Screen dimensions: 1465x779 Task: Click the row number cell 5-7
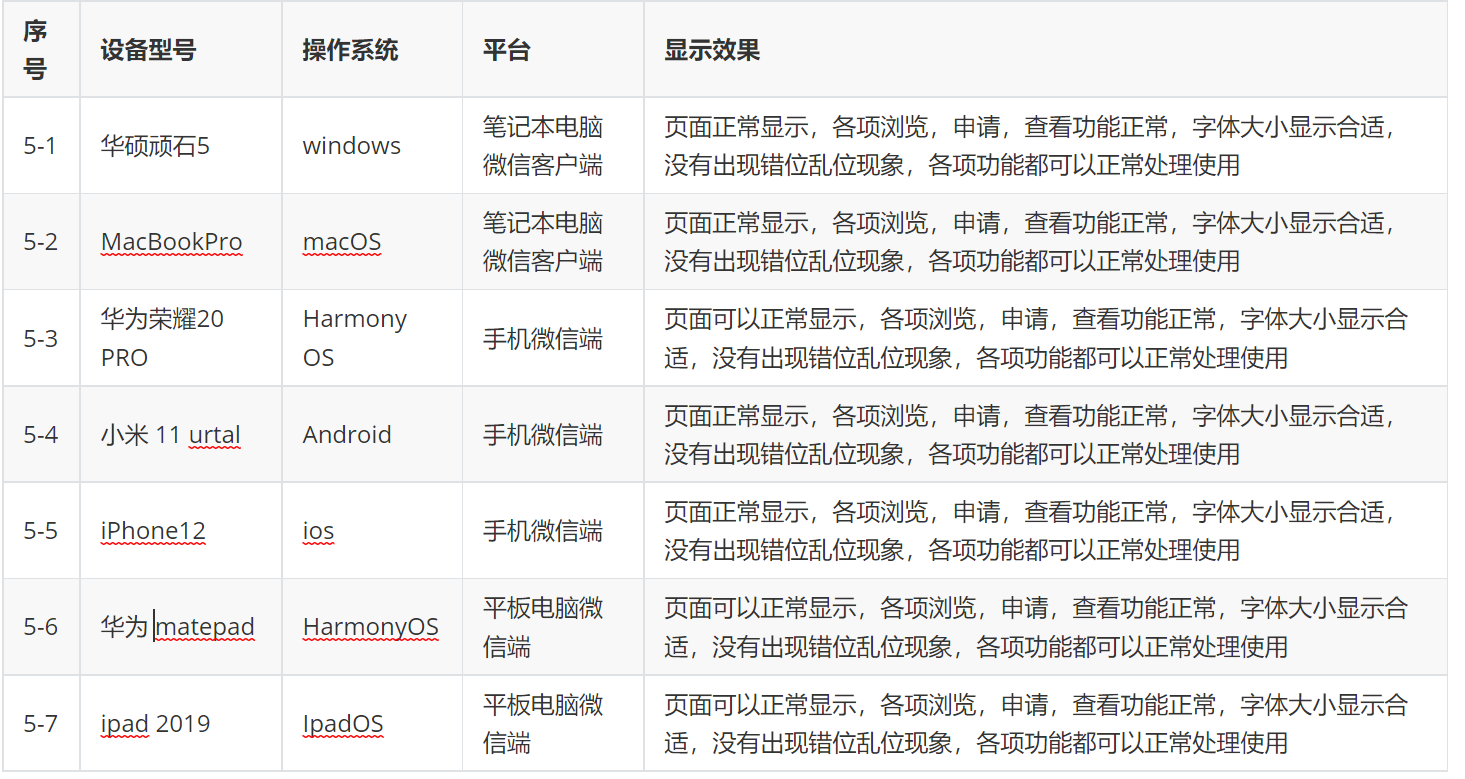[x=40, y=724]
